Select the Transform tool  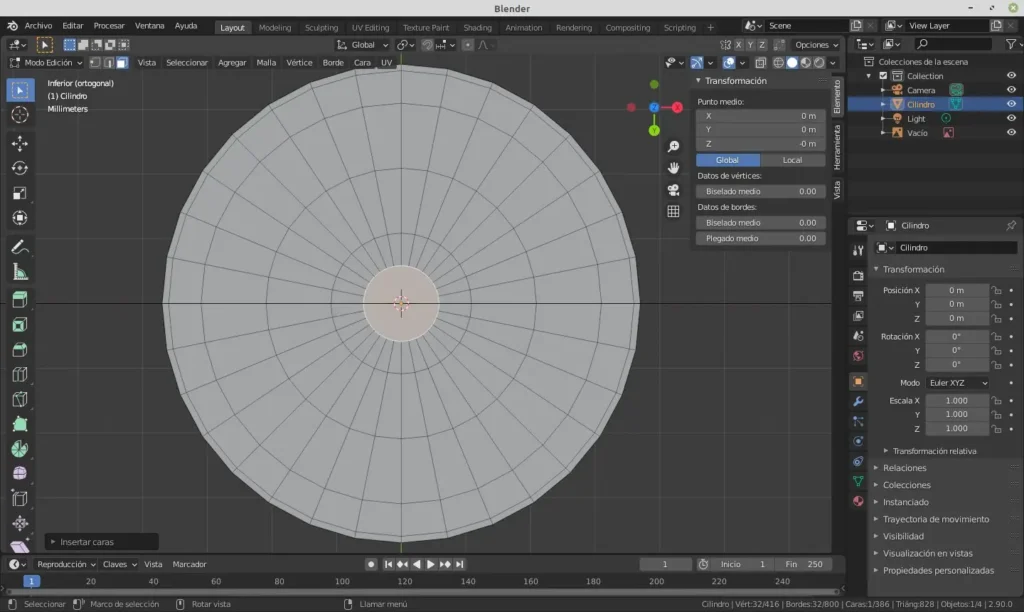[x=20, y=217]
